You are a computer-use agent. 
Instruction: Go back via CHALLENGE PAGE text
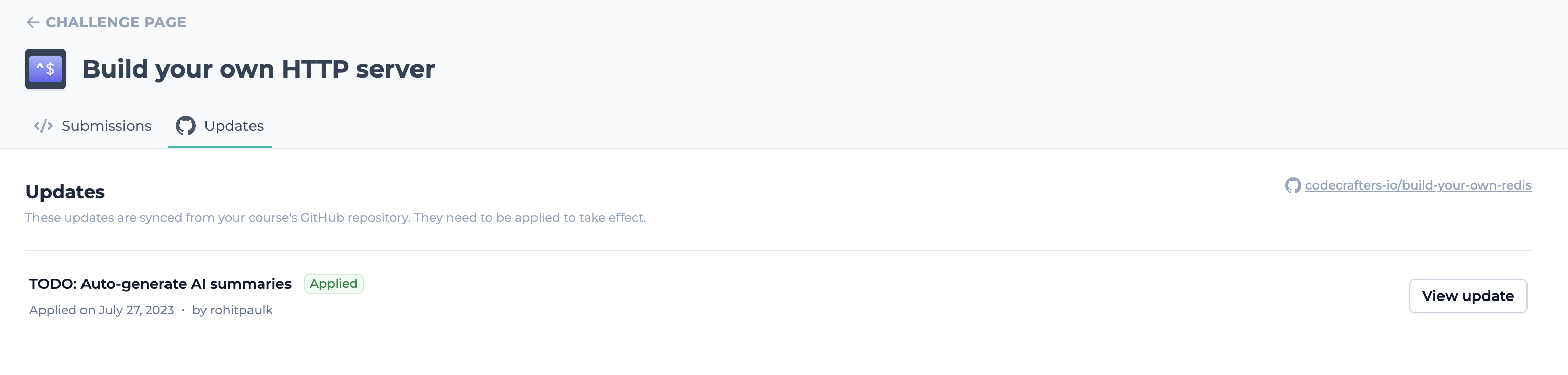coord(116,23)
